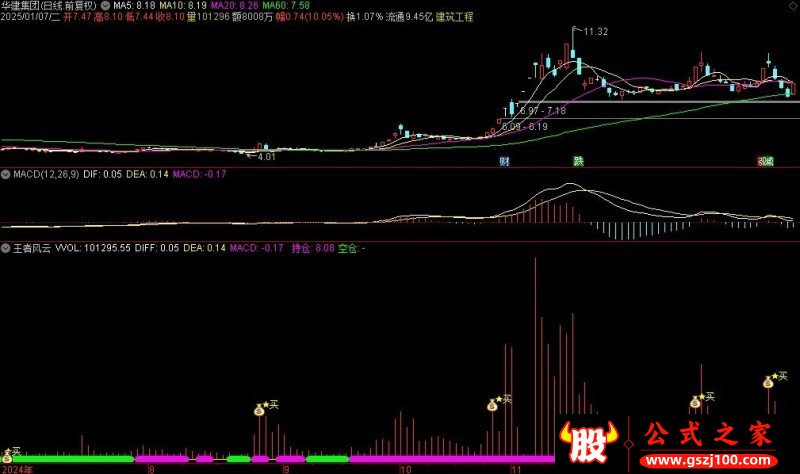Click the 建筑工程 sector link
Image resolution: width=800 pixels, height=474 pixels.
455,17
